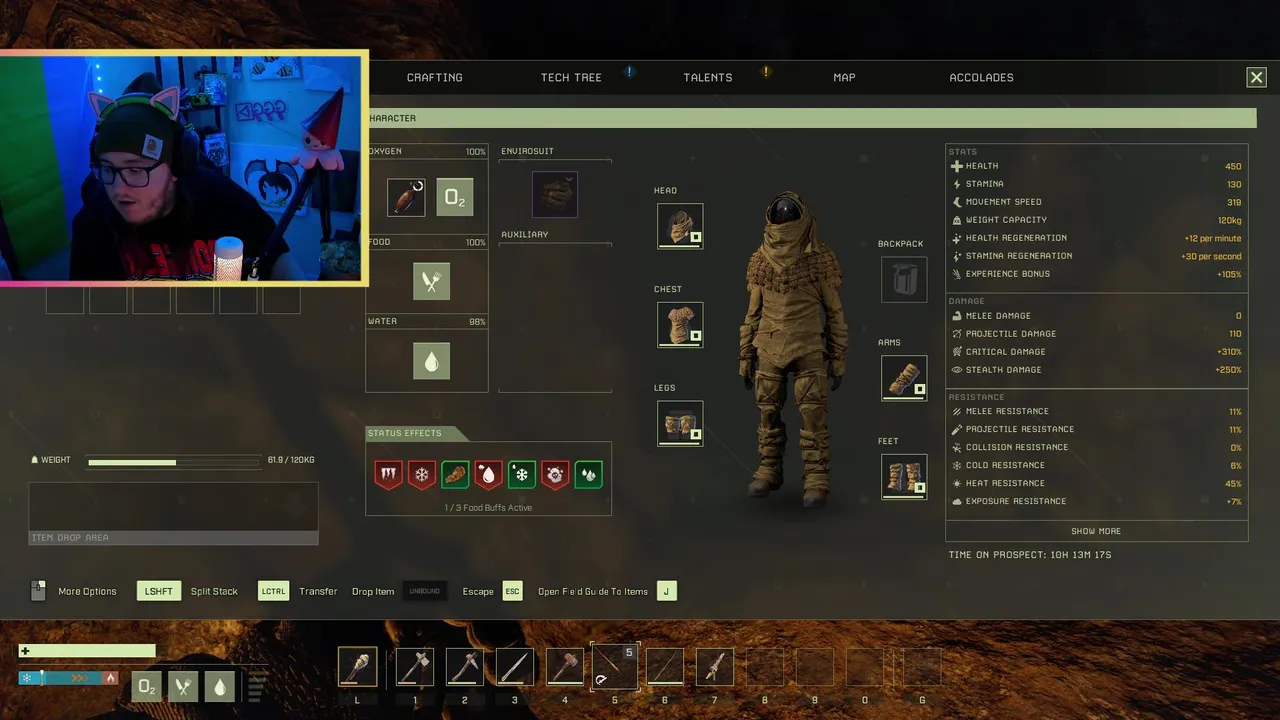Select the oxygen O2 slot icon

(x=455, y=198)
